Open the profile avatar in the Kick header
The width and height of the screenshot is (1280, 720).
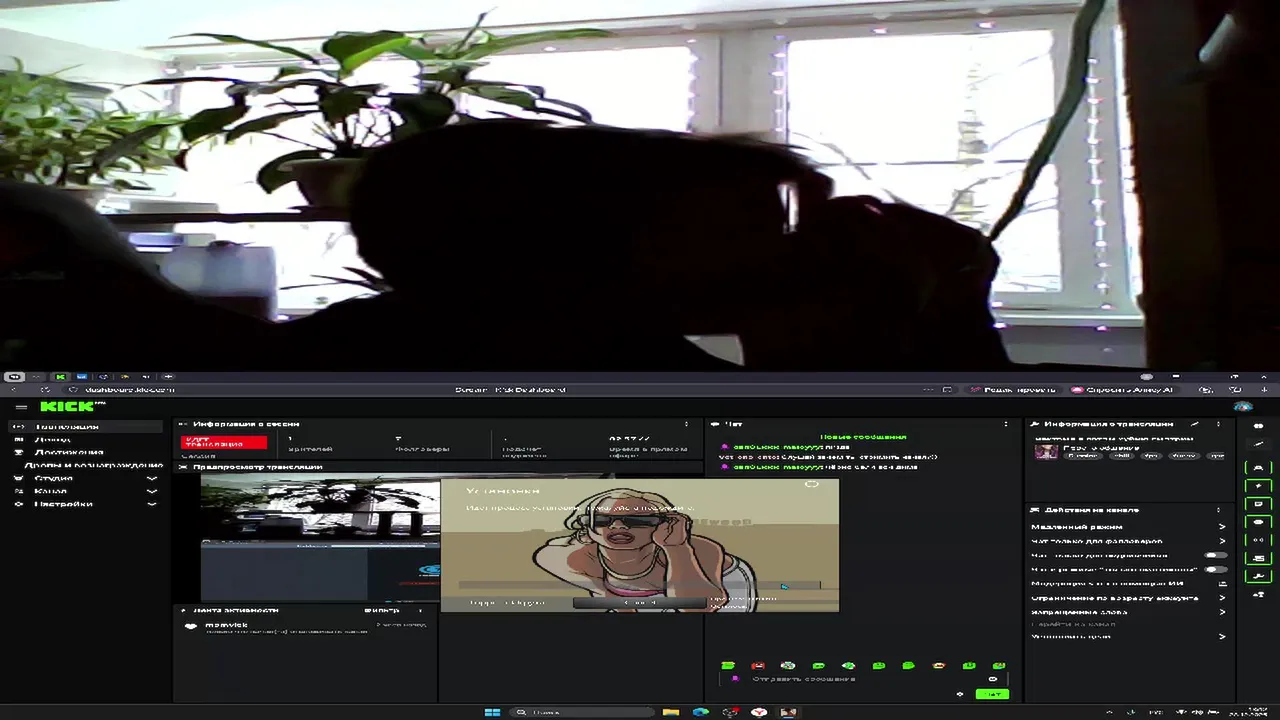click(x=1243, y=407)
